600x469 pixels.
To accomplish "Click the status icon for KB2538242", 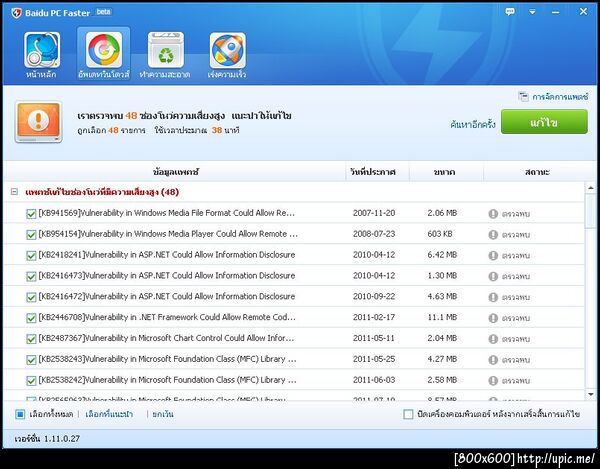I will tap(493, 381).
